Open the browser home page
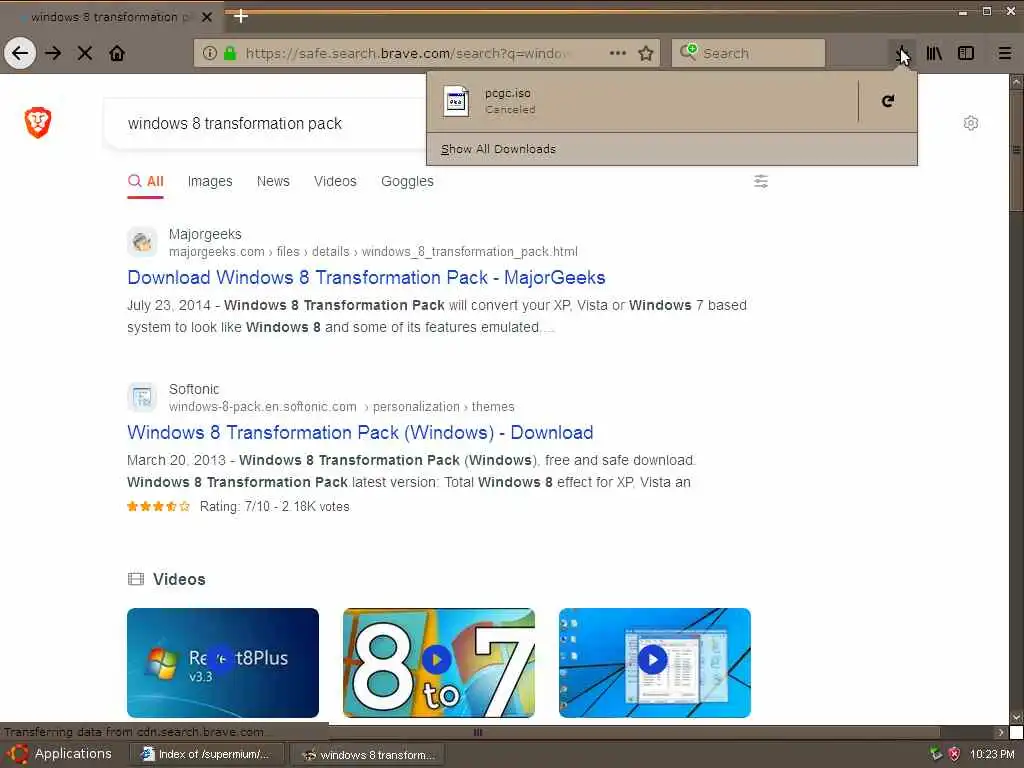Screen dimensions: 1024x768 (x=117, y=53)
